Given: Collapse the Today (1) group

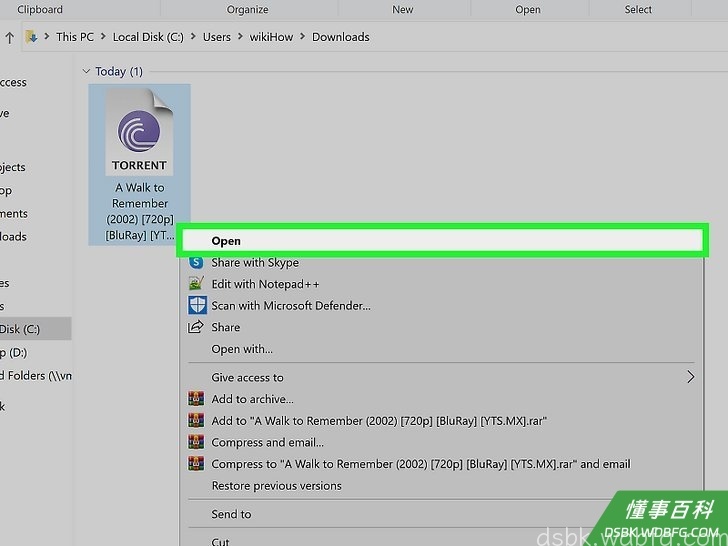Looking at the screenshot, I should [86, 71].
